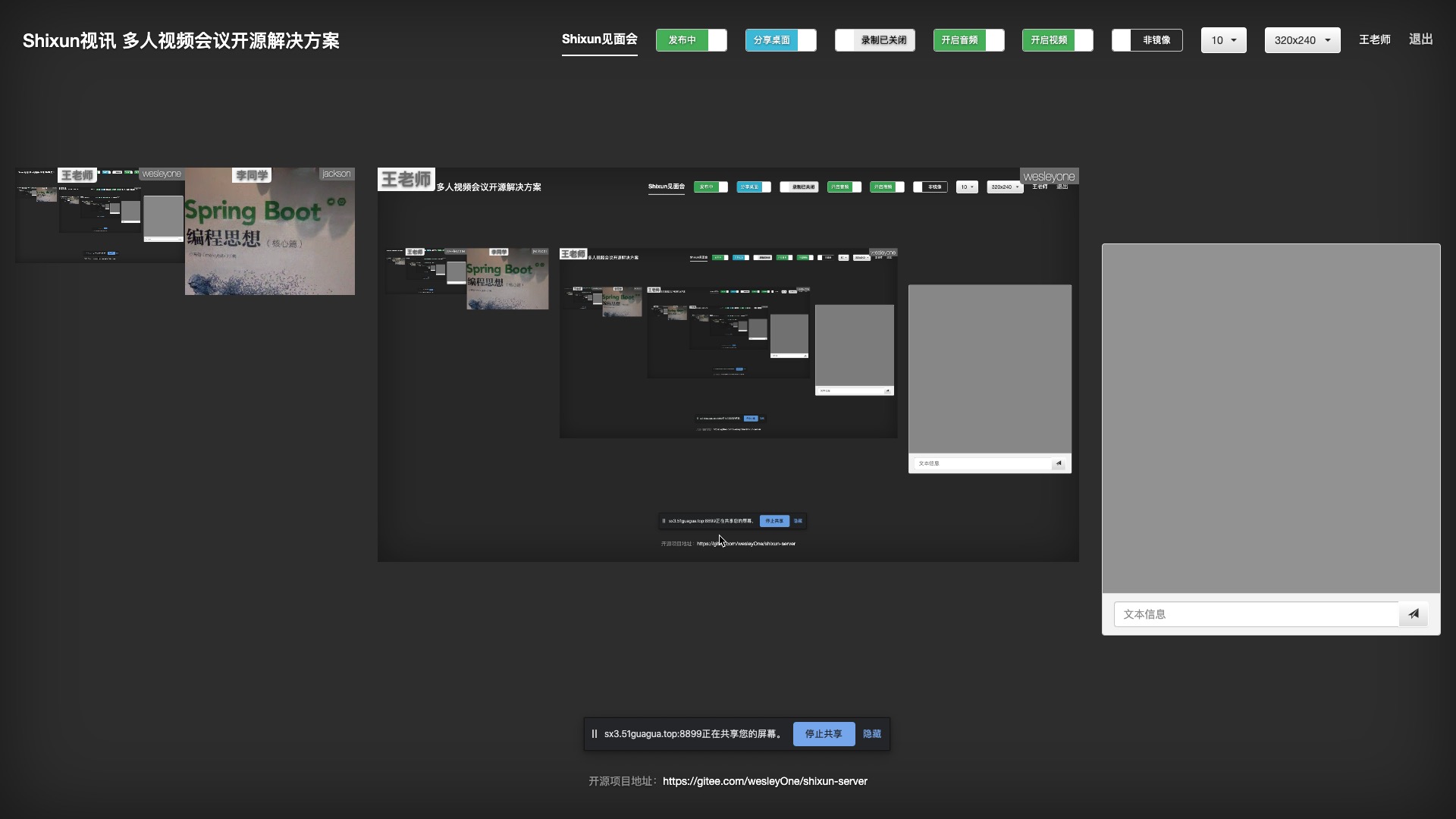Screen dimensions: 1456x819
Task: Open the gitee.com shixun-server project link
Action: (764, 781)
